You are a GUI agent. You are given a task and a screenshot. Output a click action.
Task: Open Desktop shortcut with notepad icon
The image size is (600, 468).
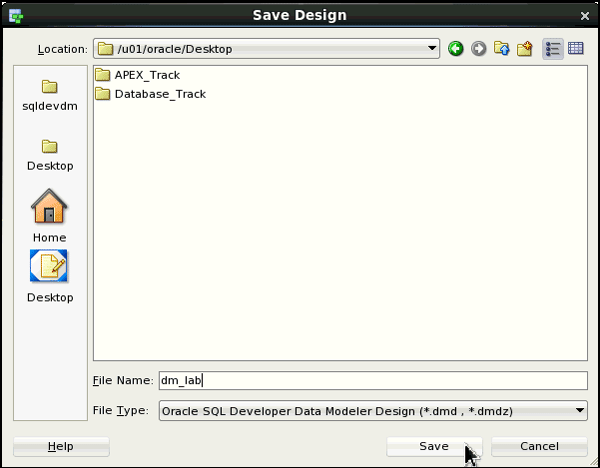coord(49,276)
